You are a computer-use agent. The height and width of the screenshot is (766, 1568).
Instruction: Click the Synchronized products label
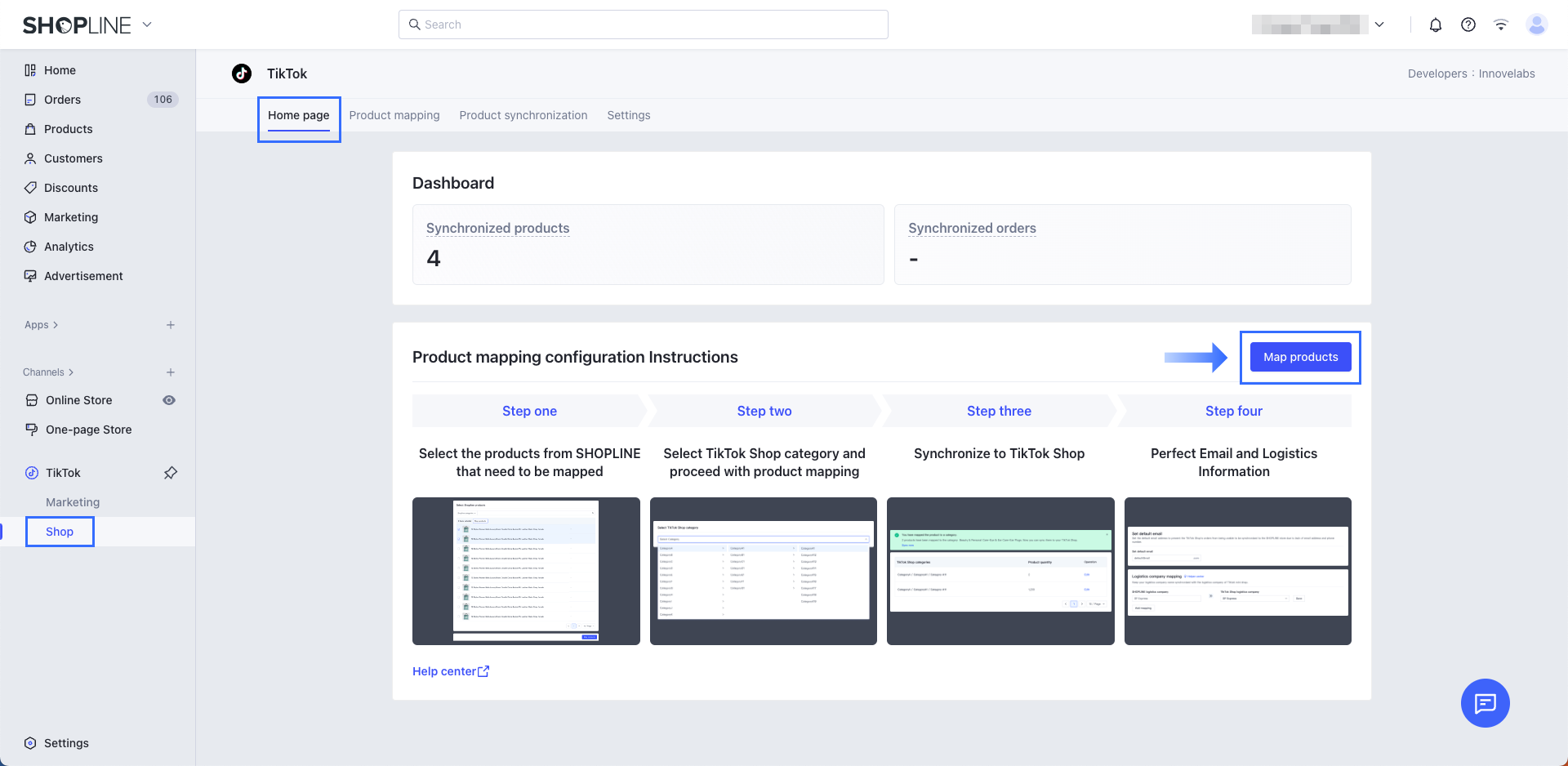point(498,229)
